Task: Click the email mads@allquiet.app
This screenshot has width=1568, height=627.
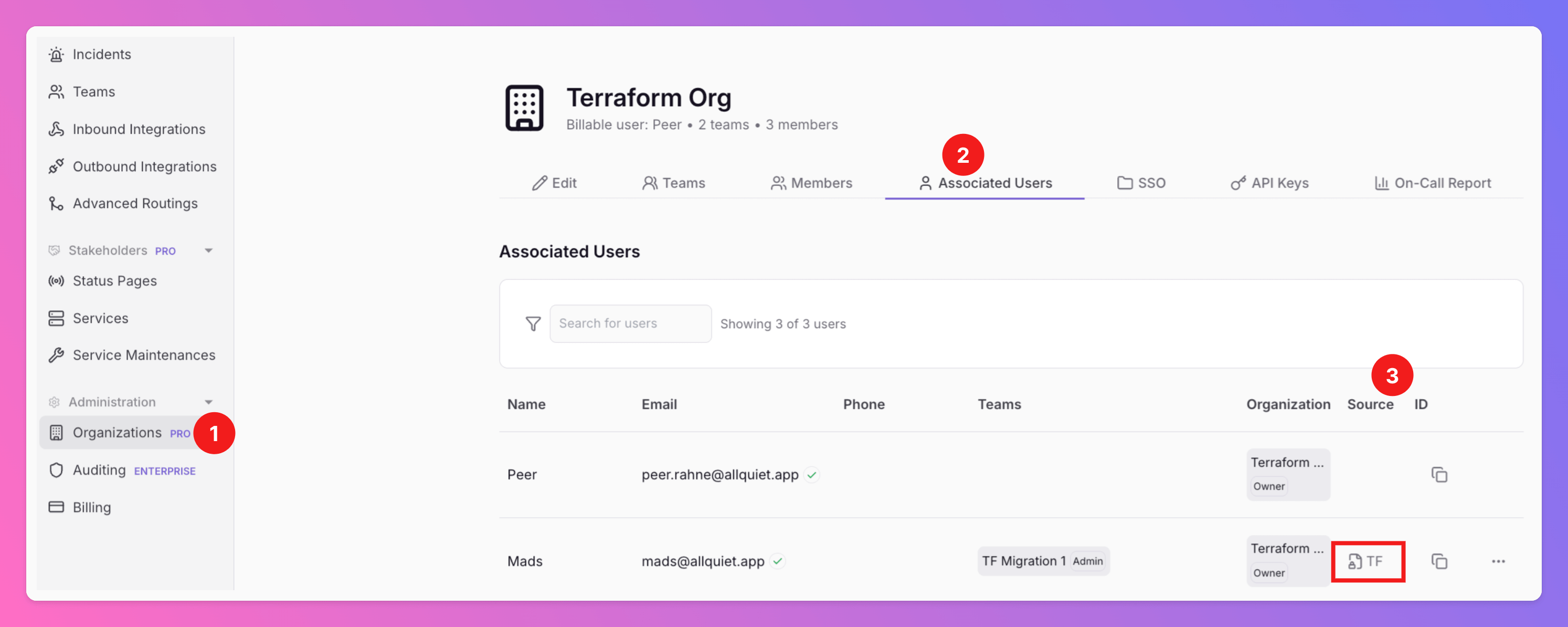Action: click(x=703, y=561)
